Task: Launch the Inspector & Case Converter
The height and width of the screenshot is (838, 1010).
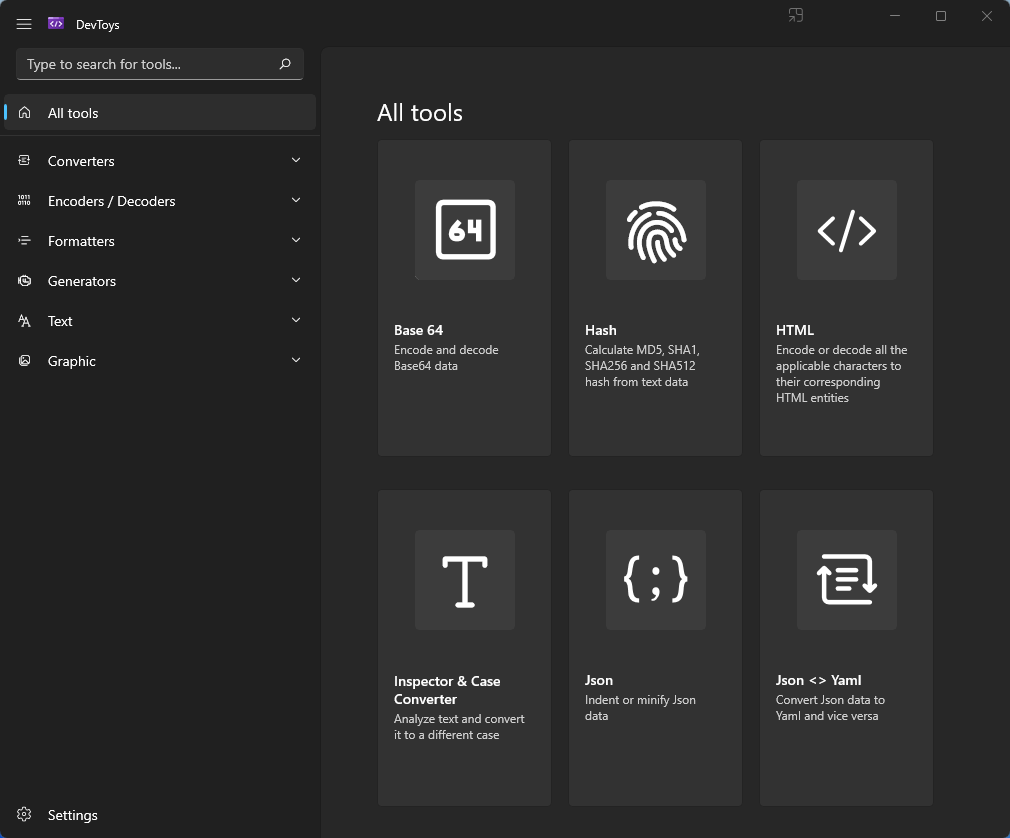Action: coord(463,647)
